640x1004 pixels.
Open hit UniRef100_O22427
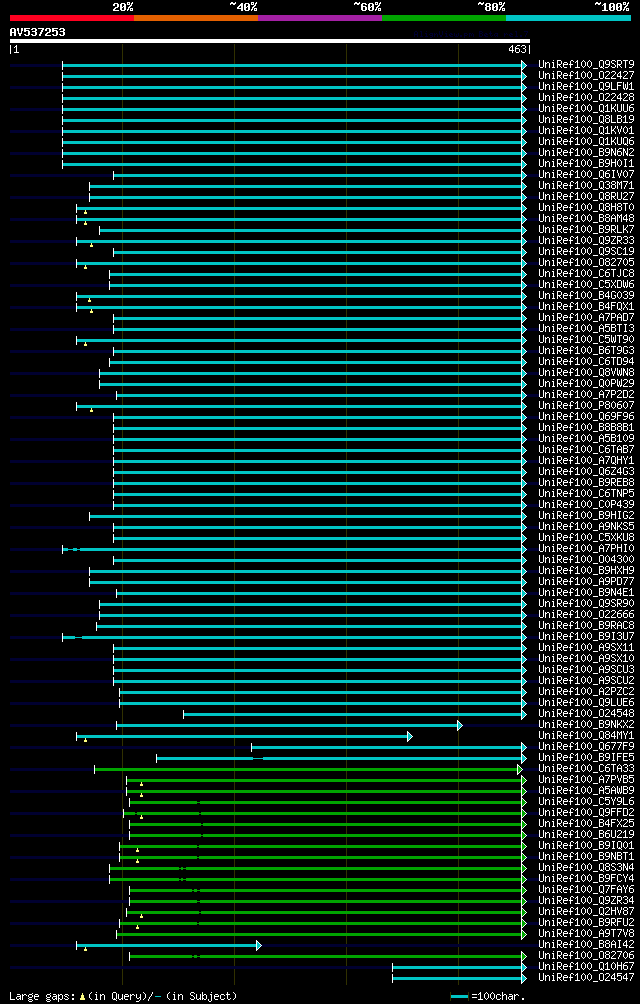point(586,76)
